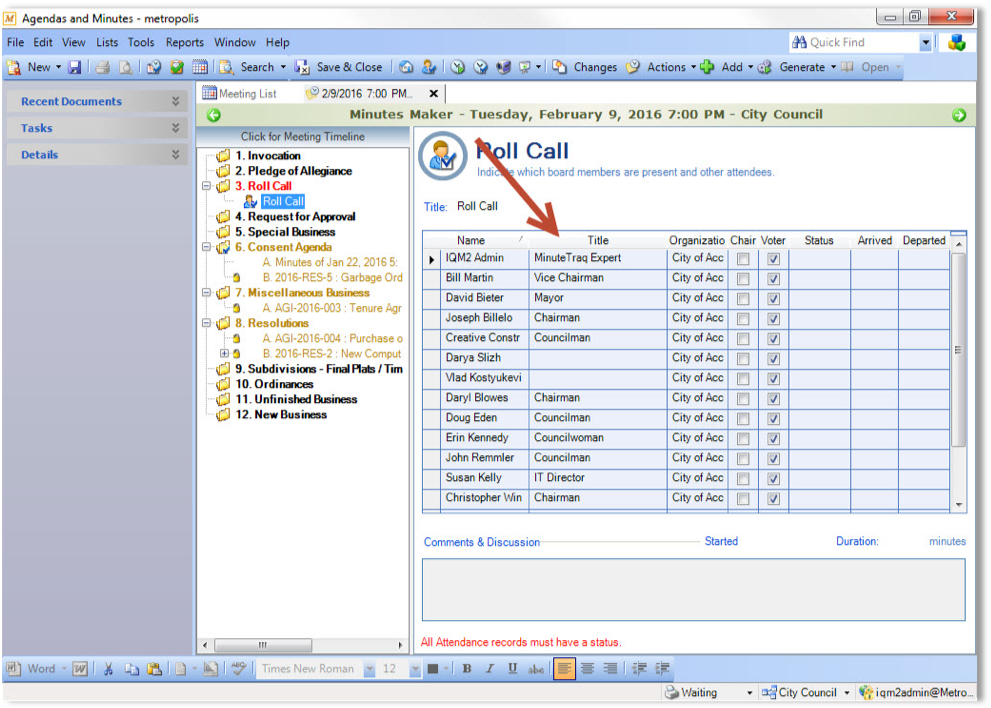Click the calendar icon in toolbar

200,67
